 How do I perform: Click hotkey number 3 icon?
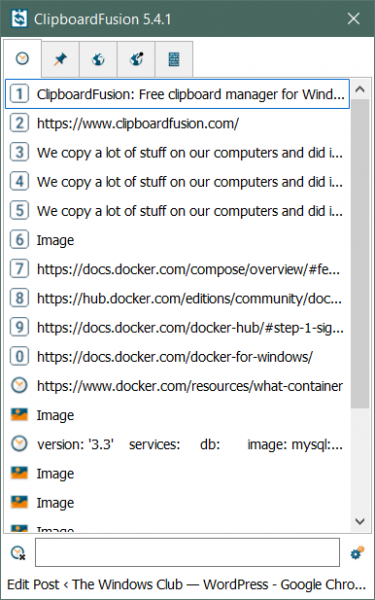click(x=19, y=152)
